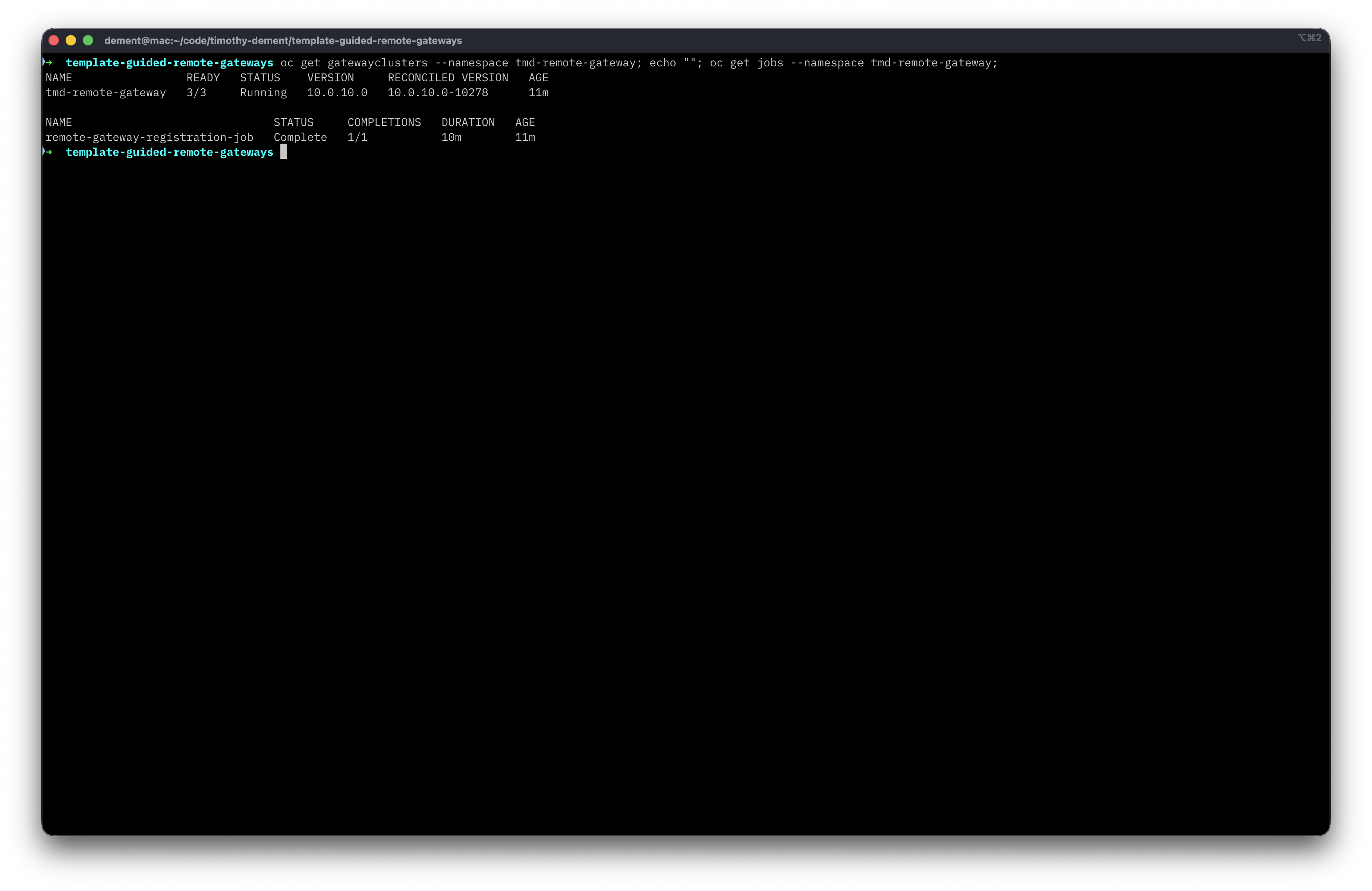
Task: Click the green zoom window button
Action: (x=88, y=40)
